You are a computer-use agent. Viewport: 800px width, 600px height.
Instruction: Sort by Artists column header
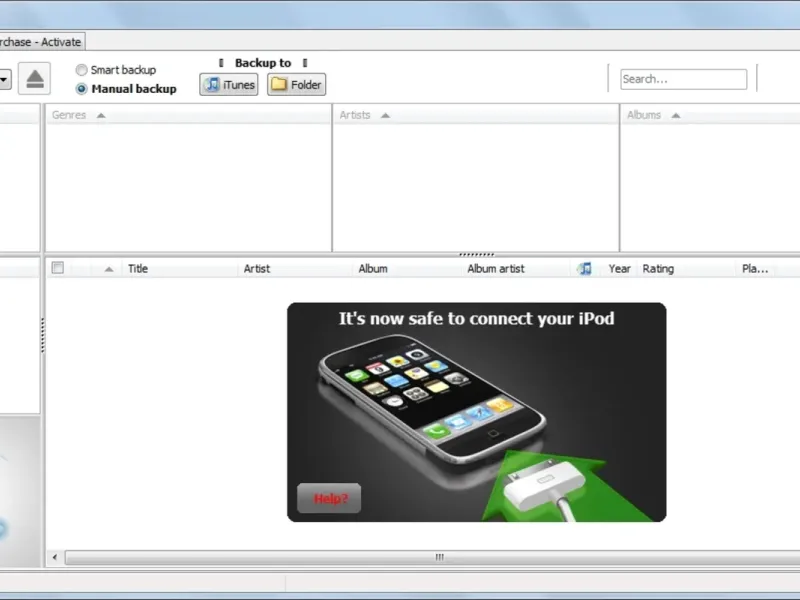point(476,115)
